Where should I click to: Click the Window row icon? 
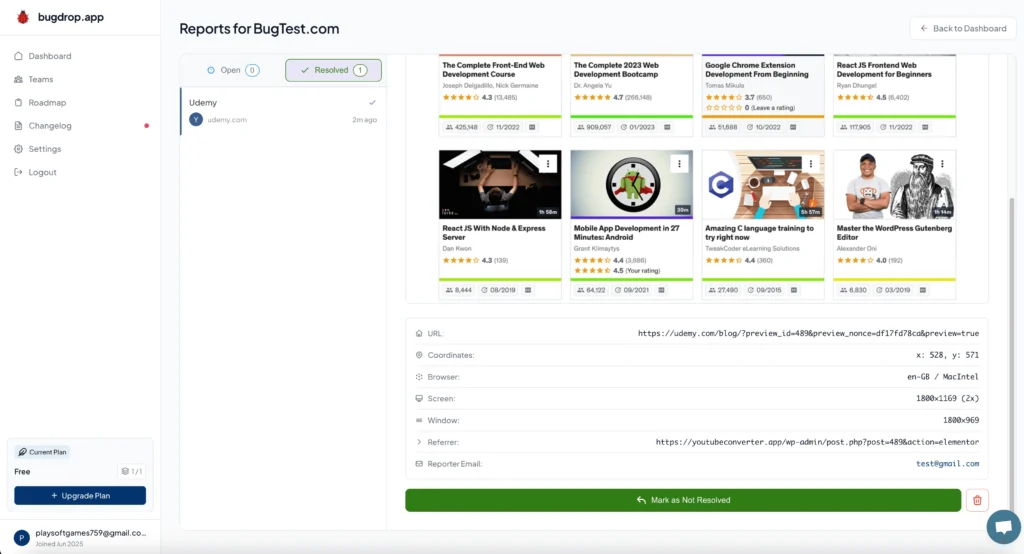pyautogui.click(x=419, y=420)
